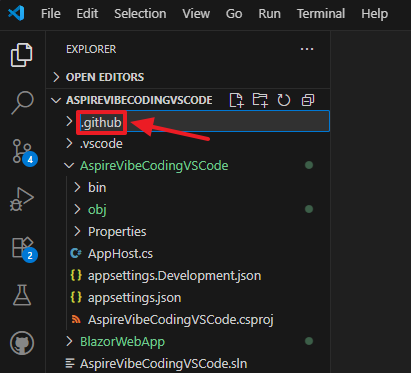Open the Edit menu
Viewport: 411px width, 373px height.
coord(87,14)
